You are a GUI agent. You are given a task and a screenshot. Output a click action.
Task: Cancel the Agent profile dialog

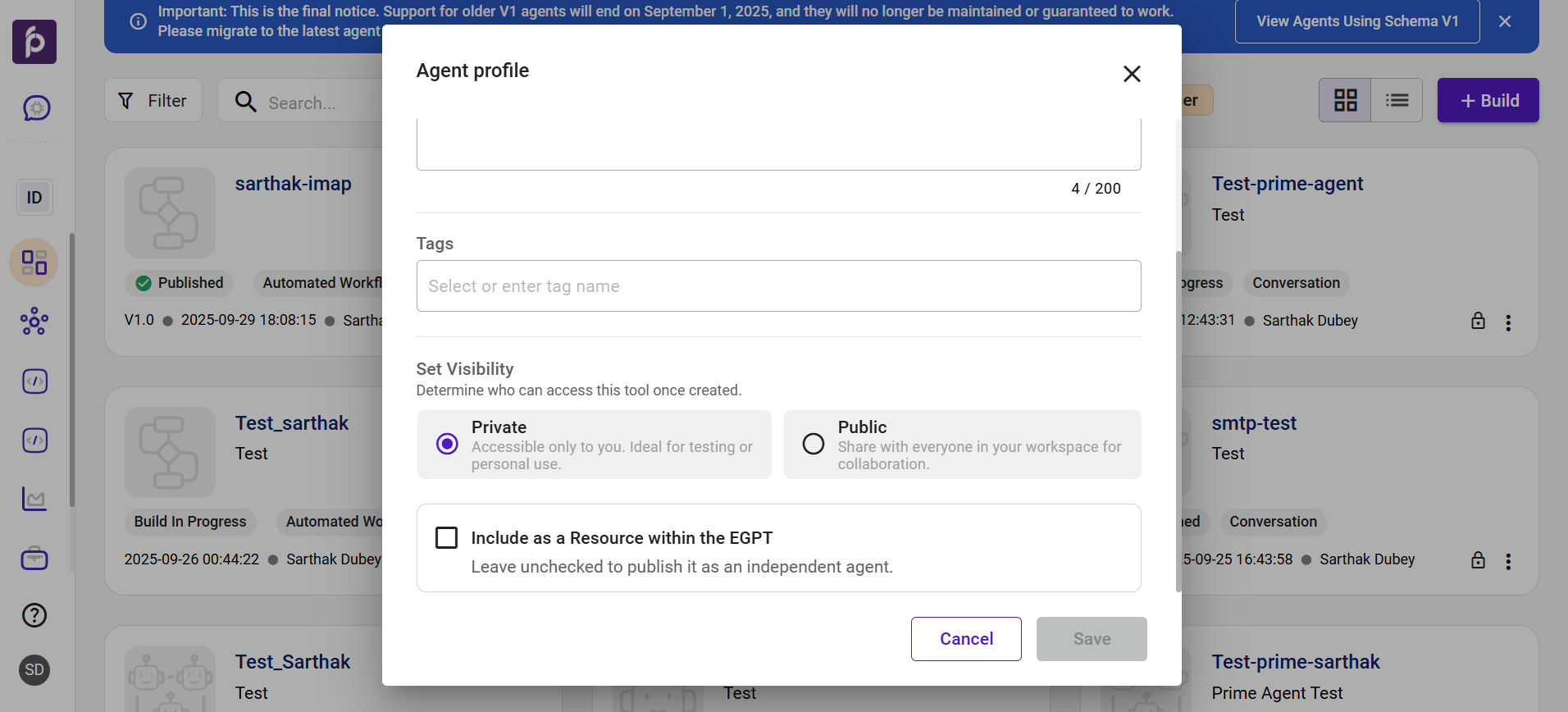coord(966,639)
